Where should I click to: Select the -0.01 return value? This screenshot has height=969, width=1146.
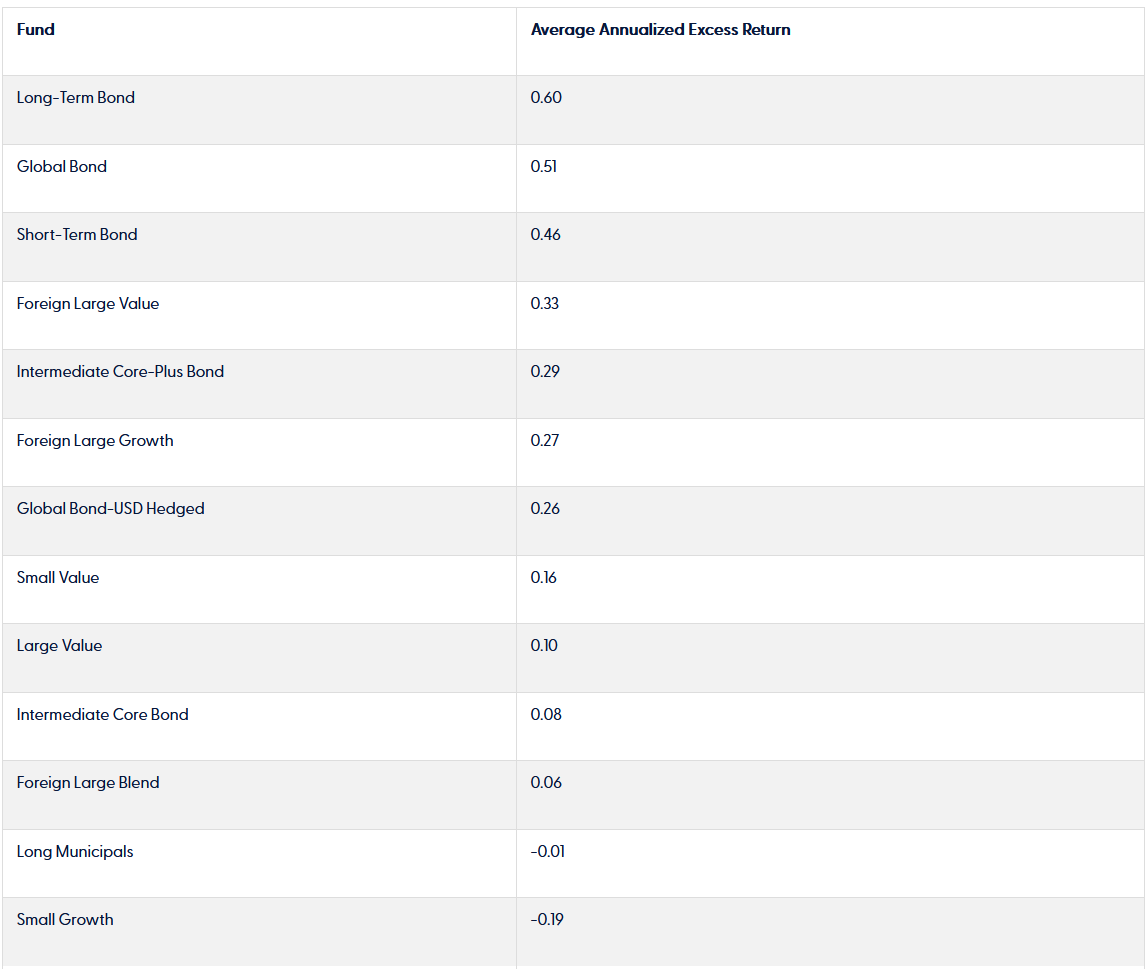pos(548,852)
